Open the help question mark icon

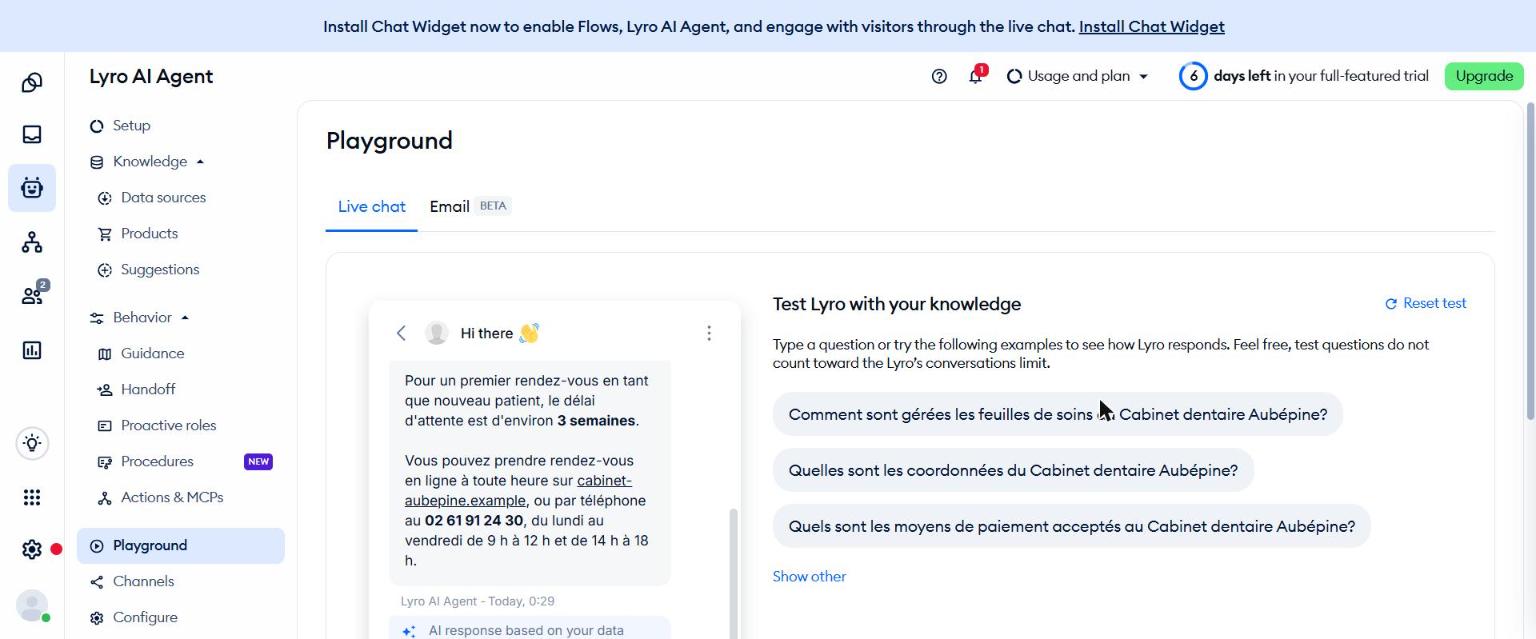point(939,76)
